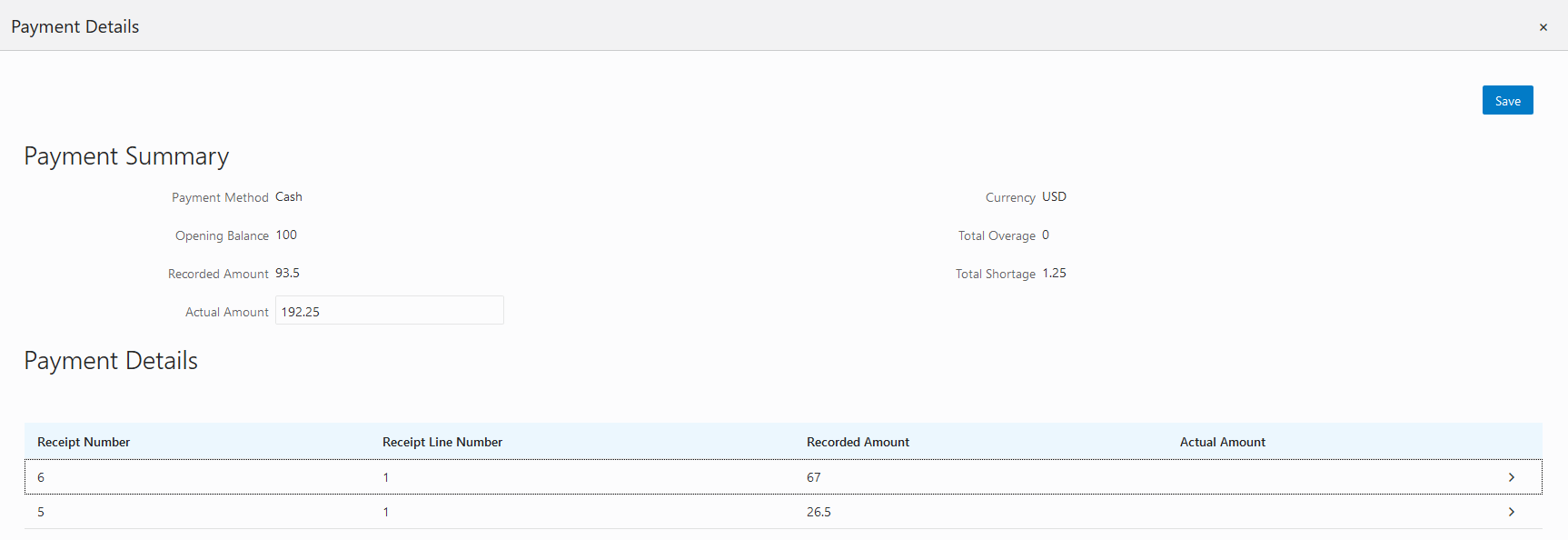
Task: Click the USD currency value
Action: pyautogui.click(x=1054, y=196)
